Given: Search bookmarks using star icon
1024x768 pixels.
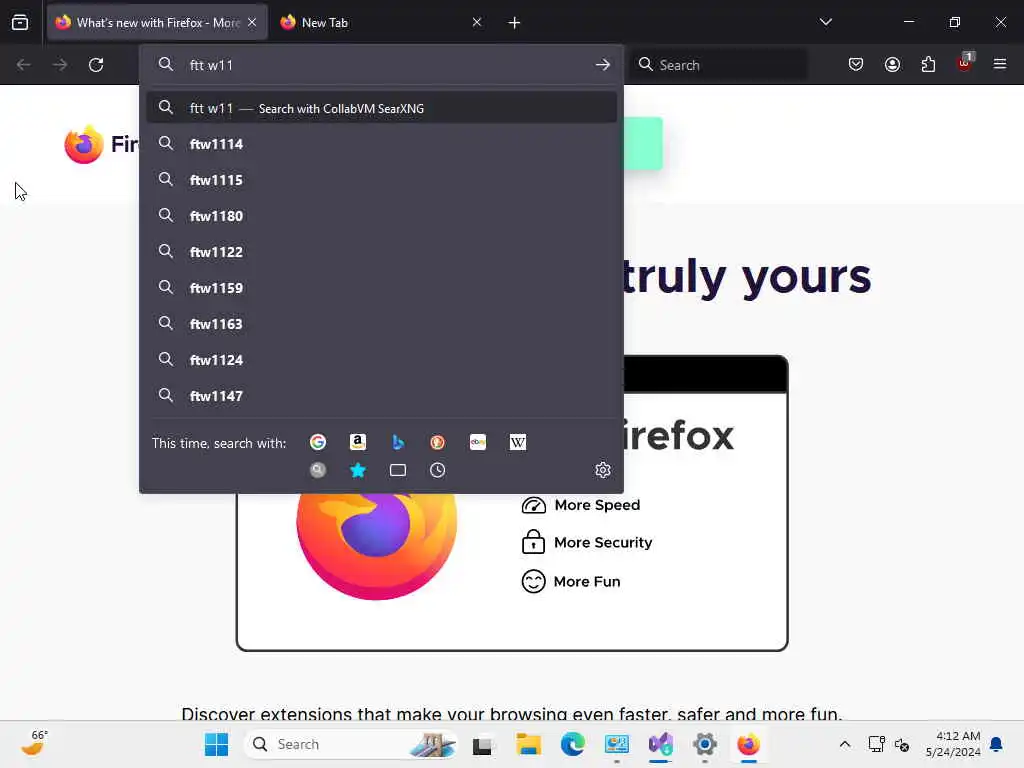Looking at the screenshot, I should coord(358,470).
